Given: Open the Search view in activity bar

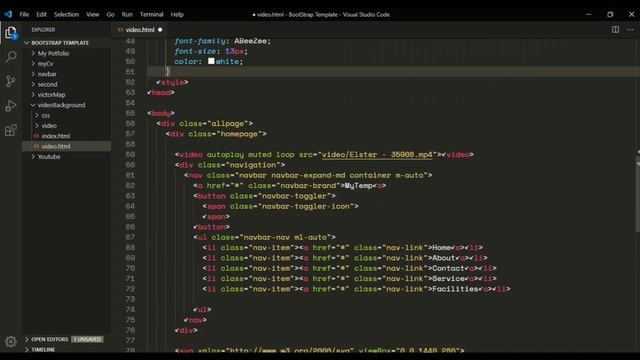Looking at the screenshot, I should [x=11, y=56].
